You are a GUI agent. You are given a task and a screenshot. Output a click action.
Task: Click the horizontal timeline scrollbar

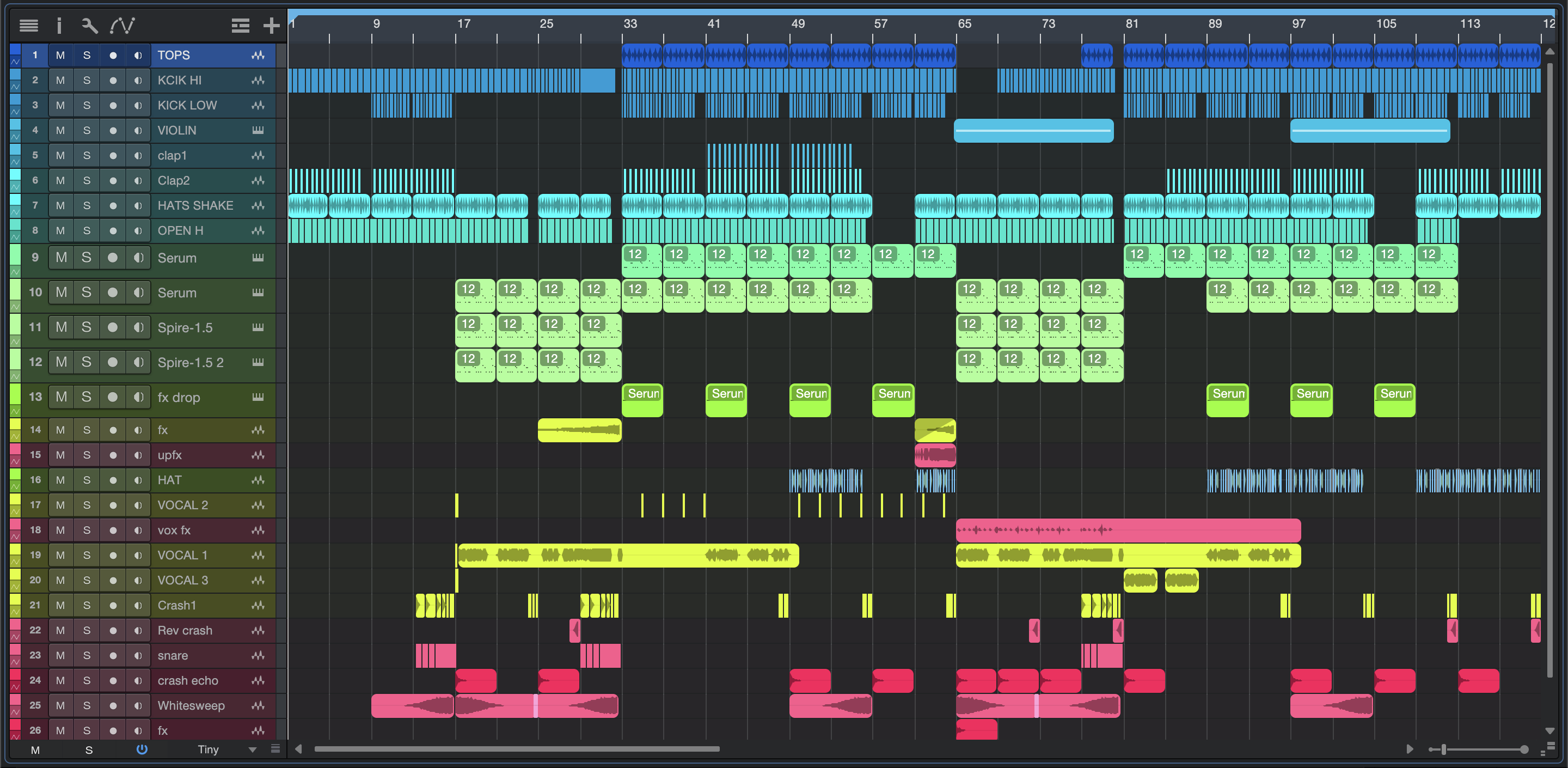coord(517,749)
